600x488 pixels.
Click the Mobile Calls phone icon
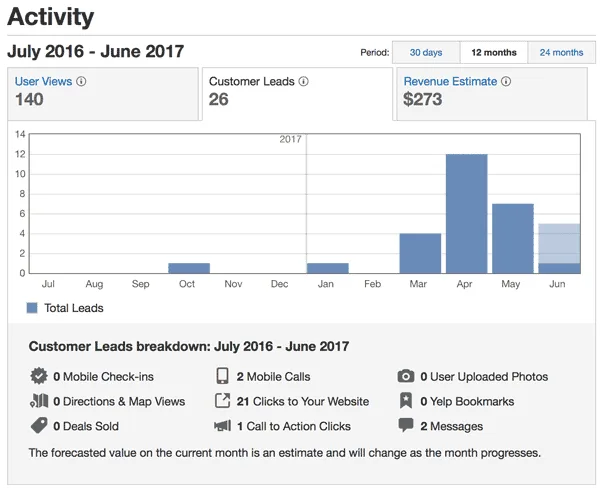(x=222, y=377)
